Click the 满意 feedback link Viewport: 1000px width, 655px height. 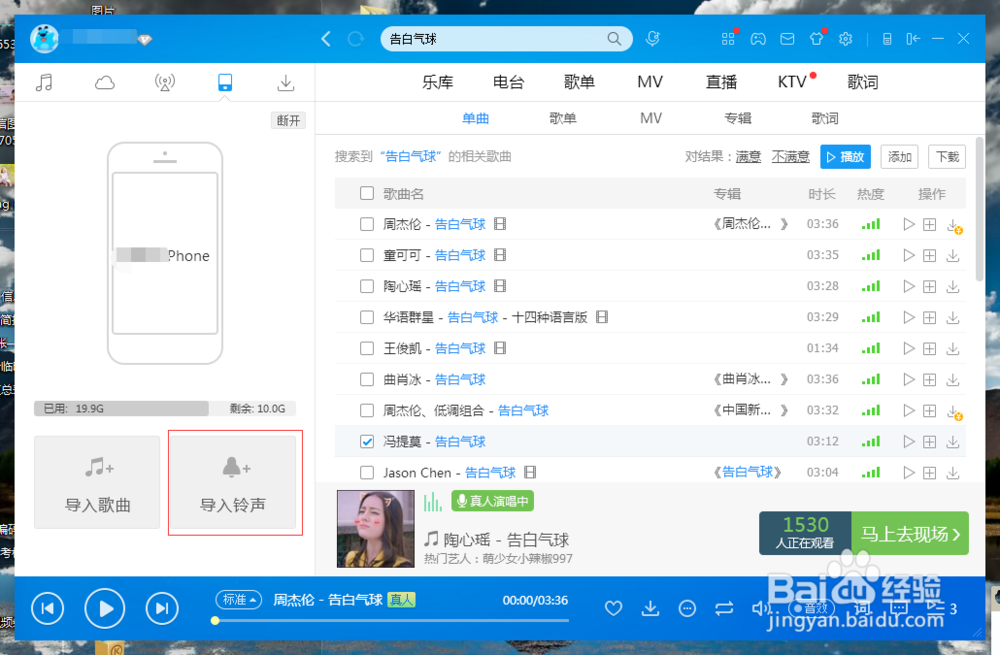[x=748, y=157]
